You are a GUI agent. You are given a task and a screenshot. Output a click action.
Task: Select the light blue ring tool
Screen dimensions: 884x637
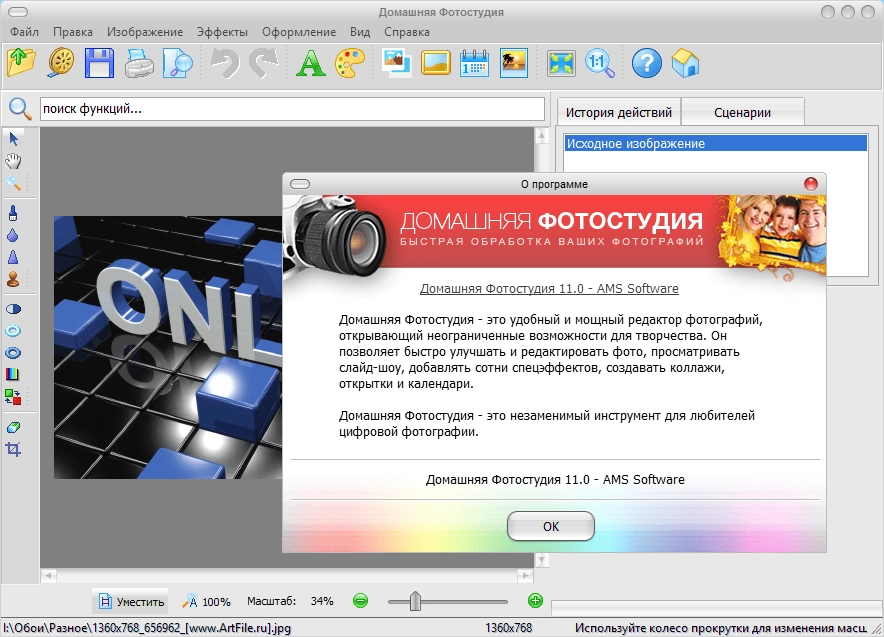[13, 331]
